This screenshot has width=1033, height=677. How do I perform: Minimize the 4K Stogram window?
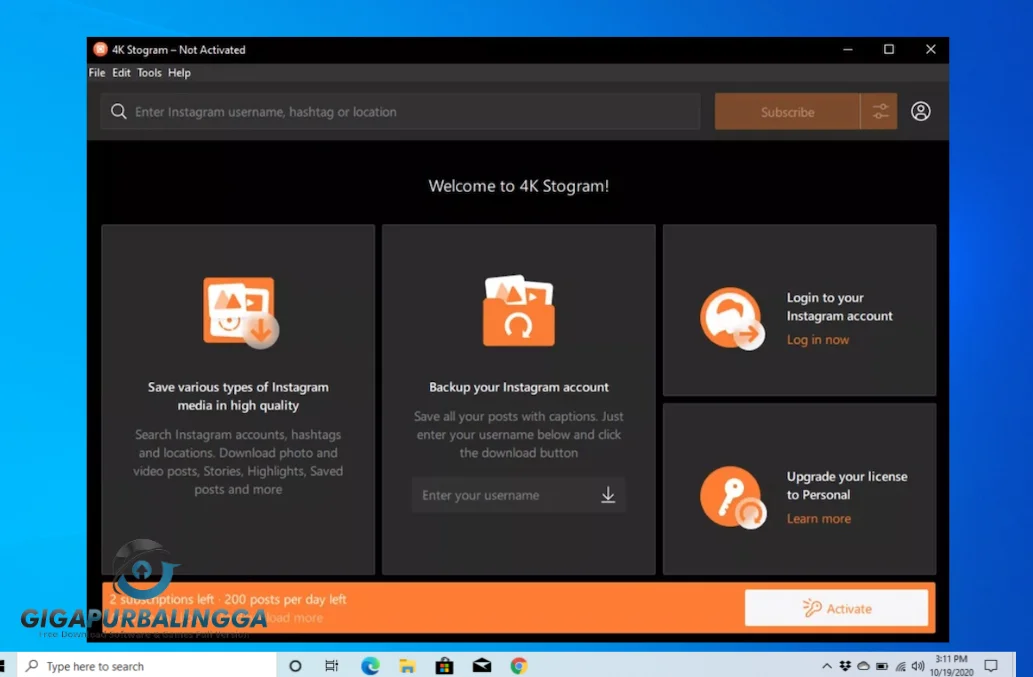(x=848, y=49)
